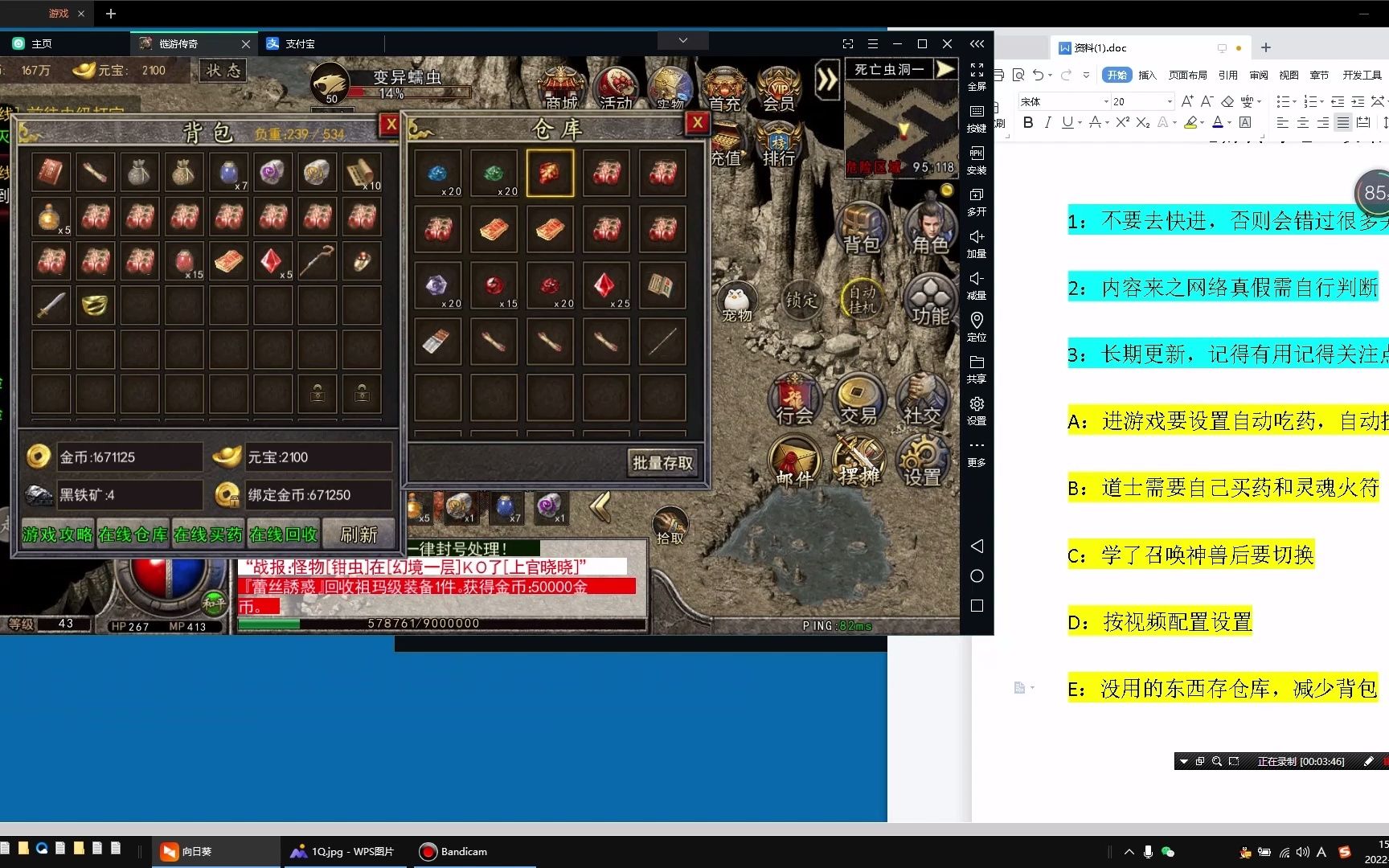Viewport: 1389px width, 868px height.
Task: Click the 批量存取 button in 仓库
Action: (662, 463)
